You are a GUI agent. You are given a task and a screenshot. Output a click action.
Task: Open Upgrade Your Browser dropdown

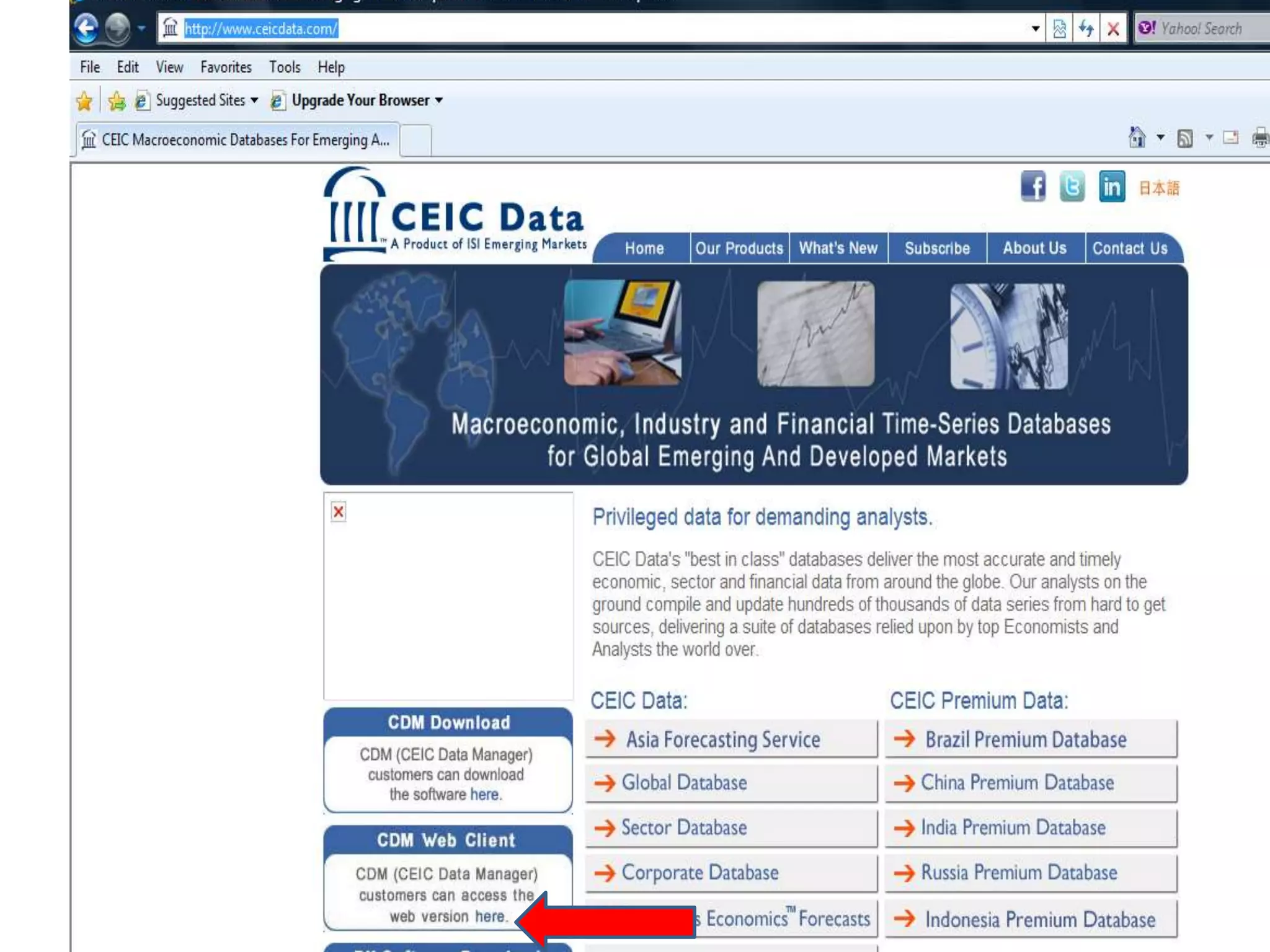(439, 100)
